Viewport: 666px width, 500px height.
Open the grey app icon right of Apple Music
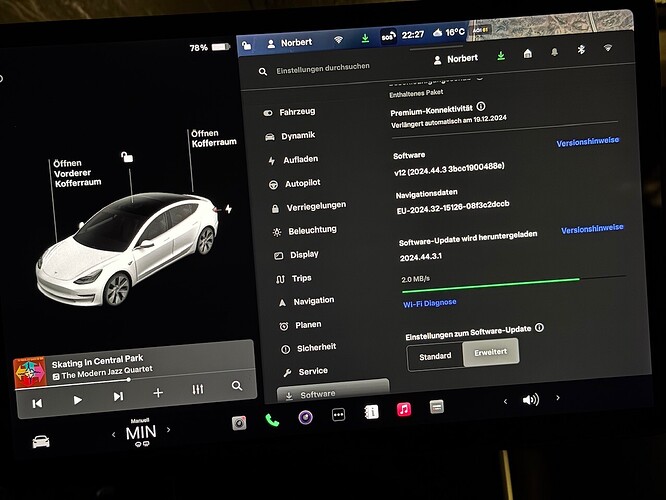[437, 407]
